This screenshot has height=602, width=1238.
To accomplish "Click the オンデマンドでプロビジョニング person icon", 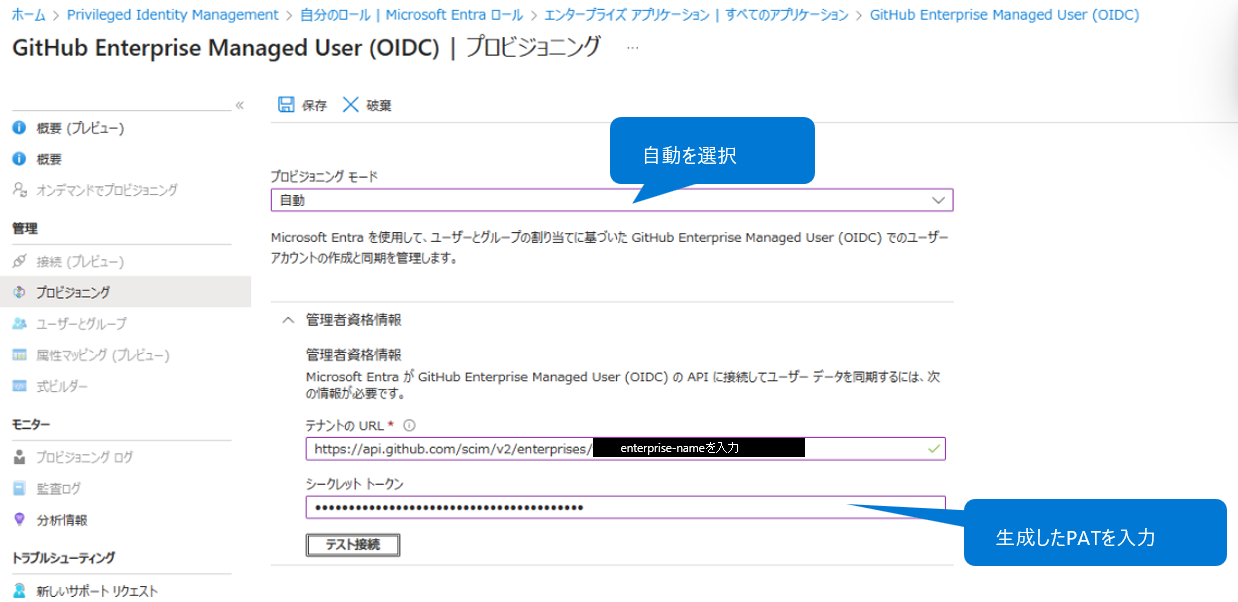I will [19, 190].
